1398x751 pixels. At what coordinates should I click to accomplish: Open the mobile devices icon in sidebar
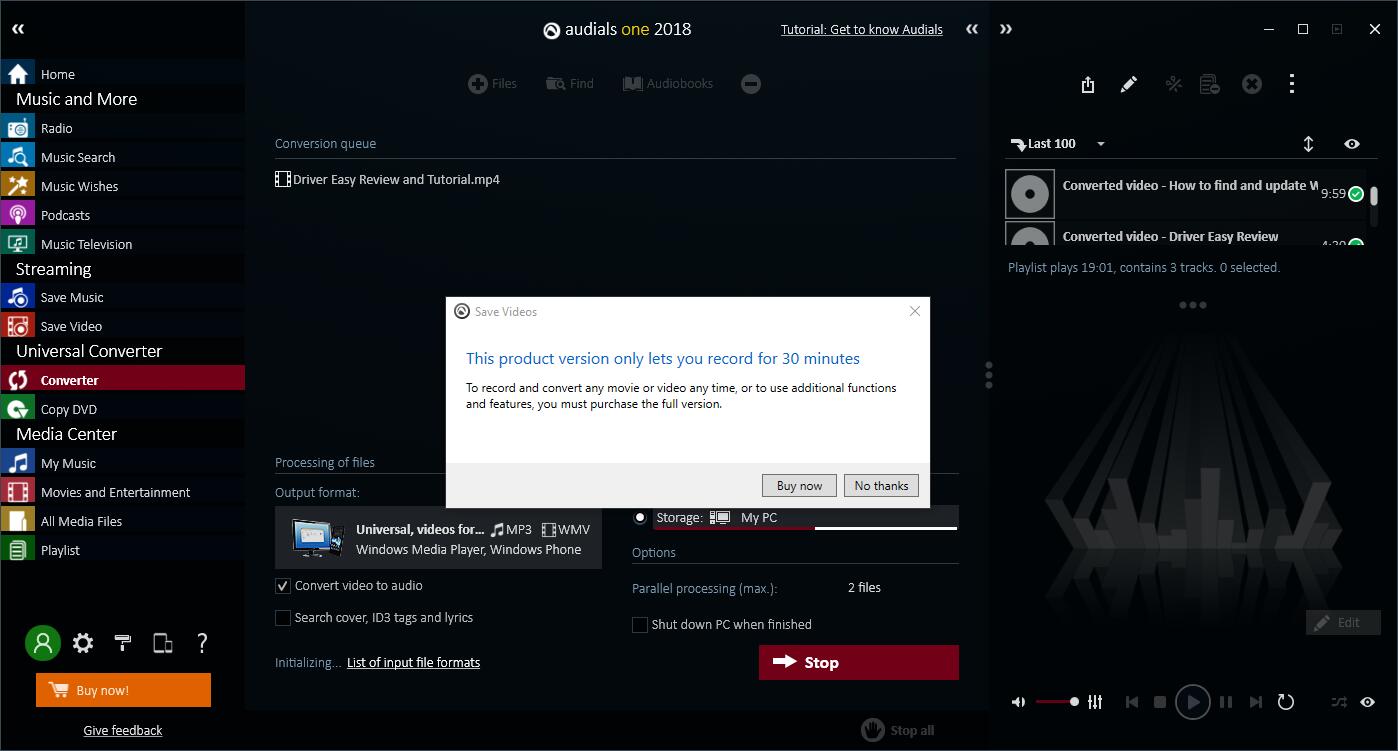click(x=162, y=643)
